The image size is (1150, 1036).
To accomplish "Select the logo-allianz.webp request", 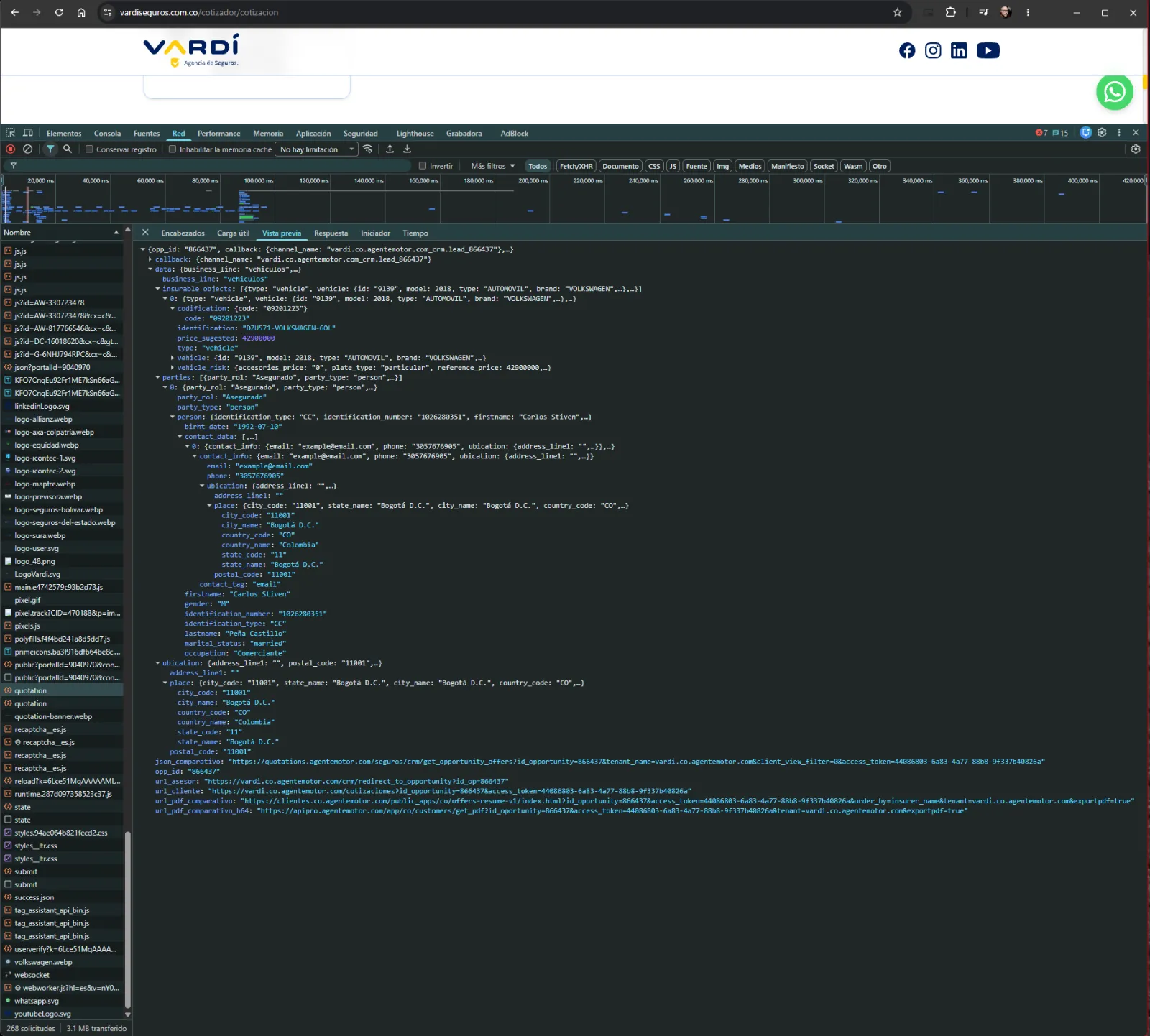I will pyautogui.click(x=63, y=420).
